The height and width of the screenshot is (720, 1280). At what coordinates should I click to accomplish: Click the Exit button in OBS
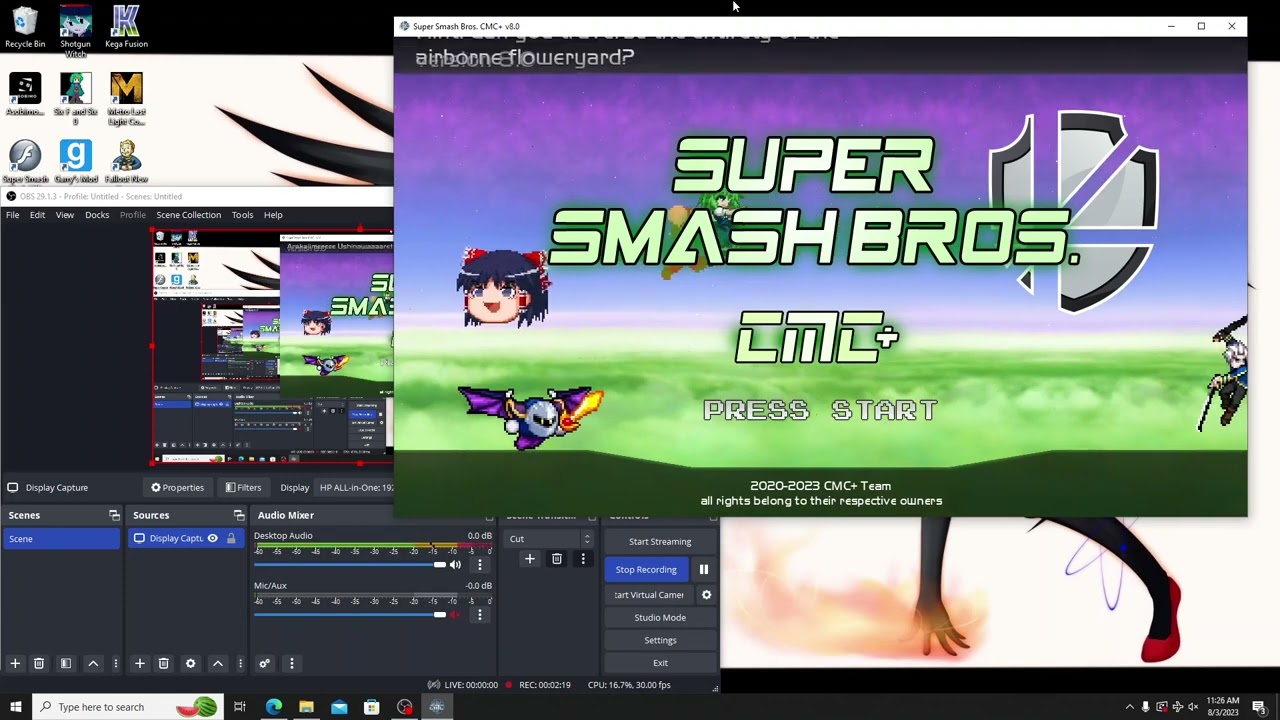pos(660,663)
